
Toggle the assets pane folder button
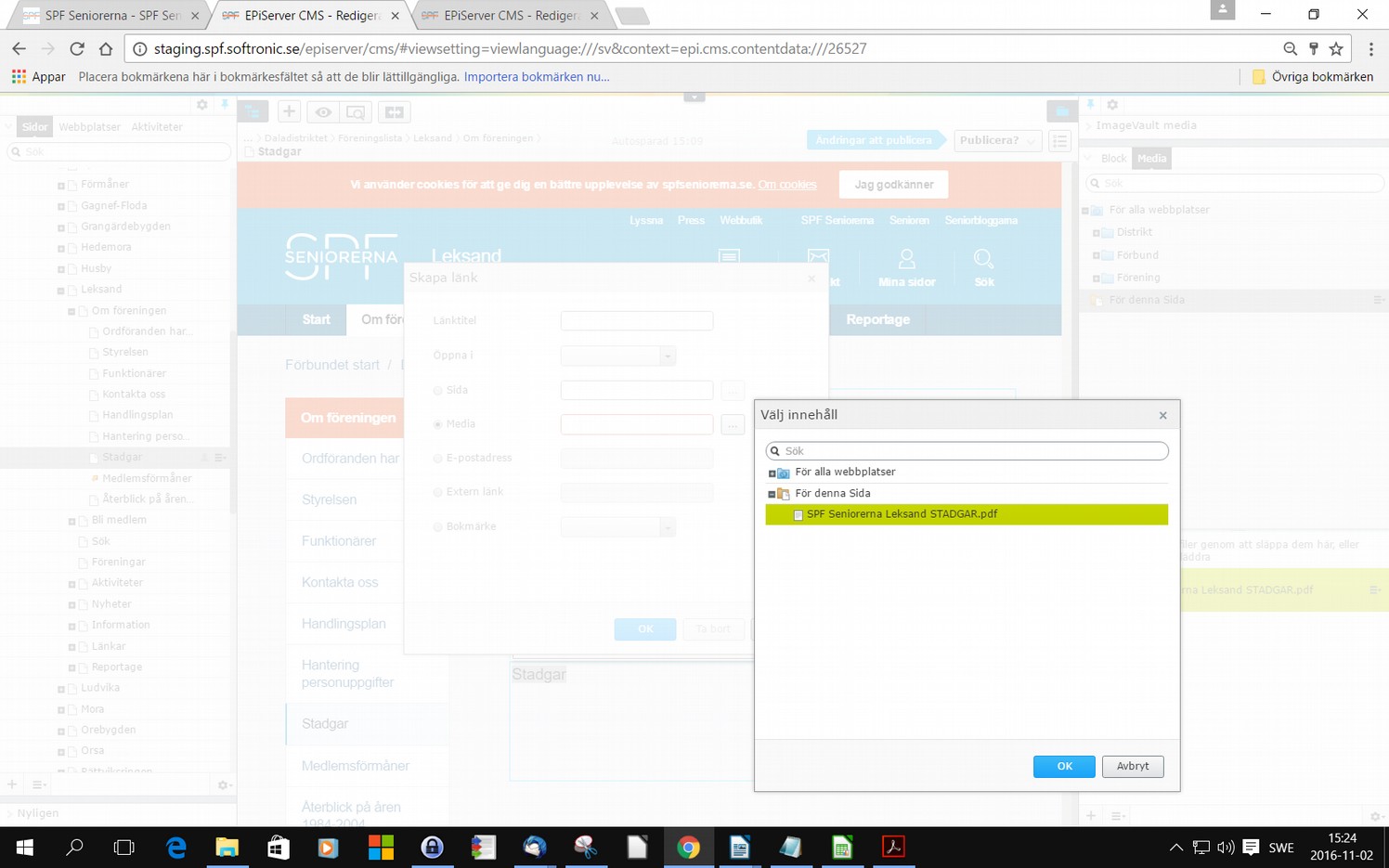[x=1061, y=112]
